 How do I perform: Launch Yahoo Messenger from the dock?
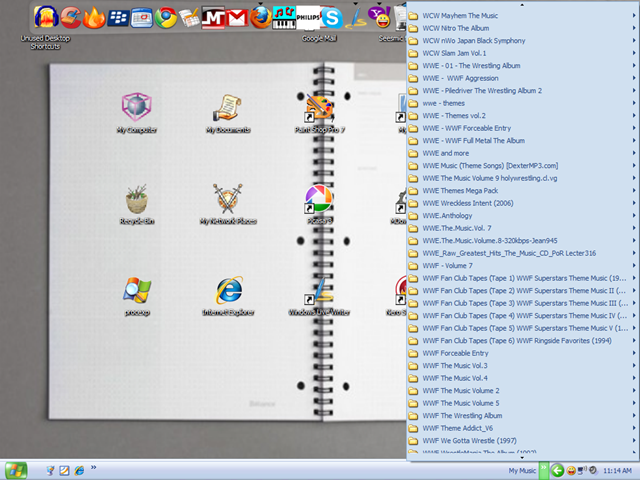point(380,18)
